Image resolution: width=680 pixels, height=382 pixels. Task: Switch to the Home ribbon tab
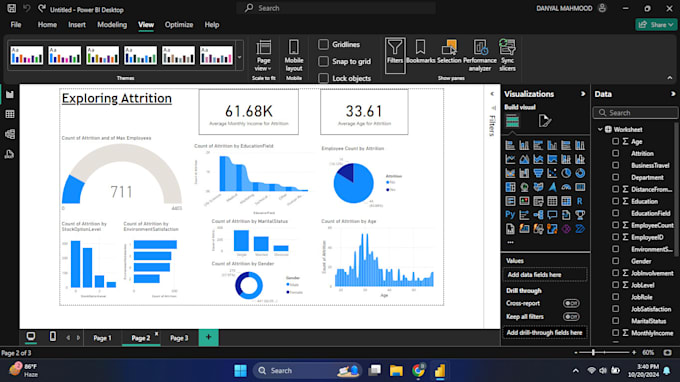click(x=47, y=25)
